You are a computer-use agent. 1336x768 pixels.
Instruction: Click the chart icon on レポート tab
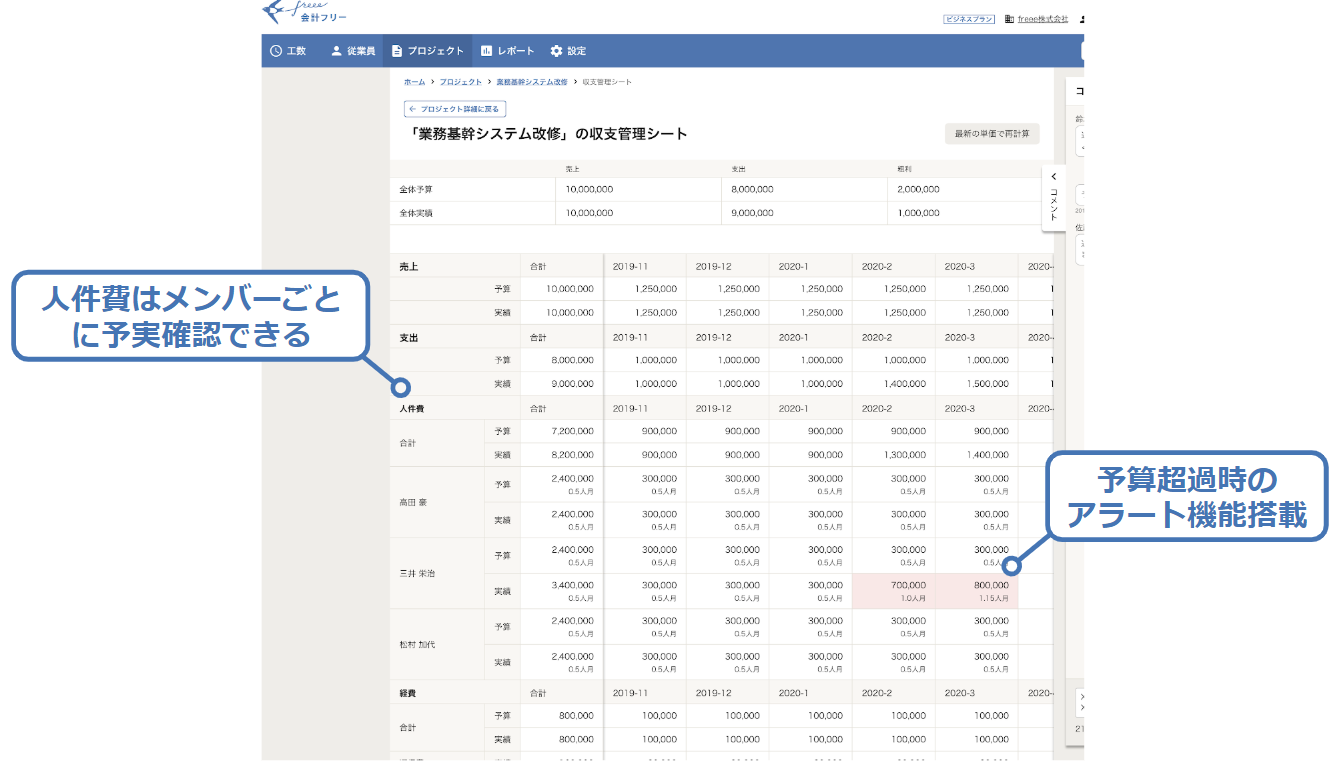tap(486, 50)
